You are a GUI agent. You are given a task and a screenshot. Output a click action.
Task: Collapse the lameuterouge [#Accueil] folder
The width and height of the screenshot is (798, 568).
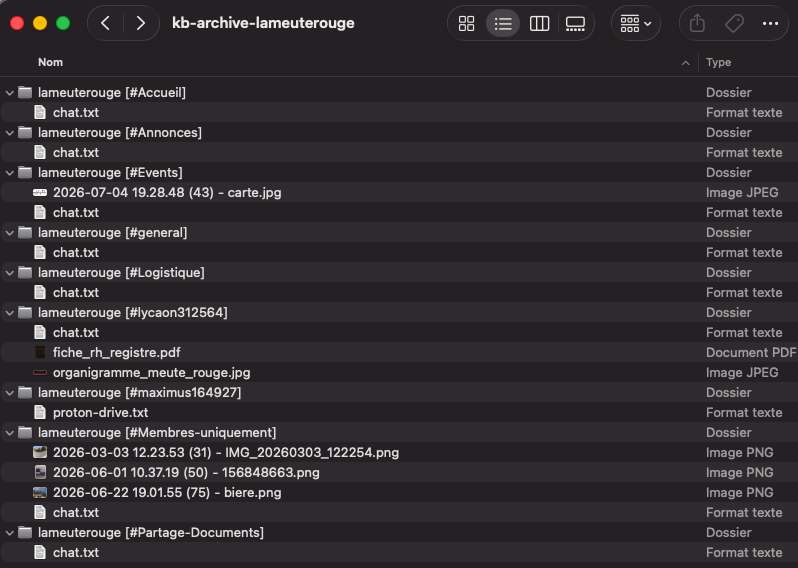[9, 93]
